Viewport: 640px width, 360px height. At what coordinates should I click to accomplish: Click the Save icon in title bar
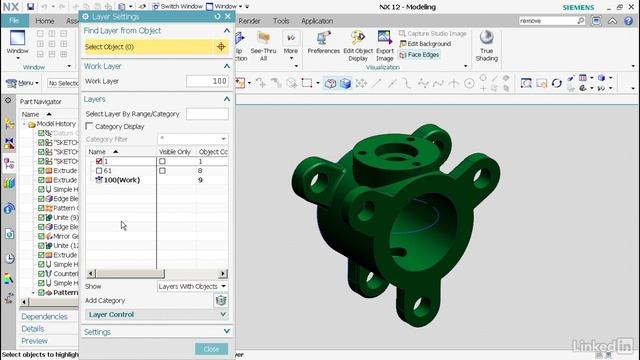(x=31, y=7)
